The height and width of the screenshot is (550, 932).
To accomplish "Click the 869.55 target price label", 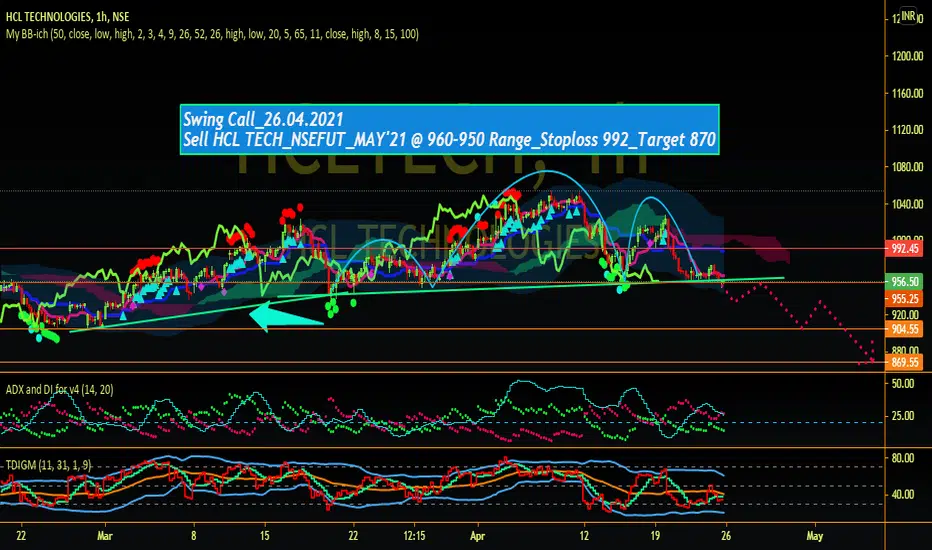I will pyautogui.click(x=905, y=362).
